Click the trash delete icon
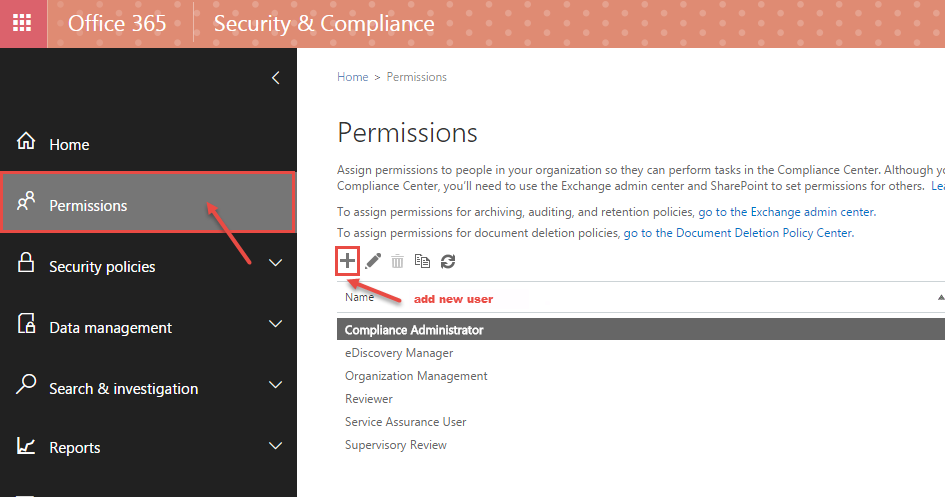 pyautogui.click(x=397, y=261)
